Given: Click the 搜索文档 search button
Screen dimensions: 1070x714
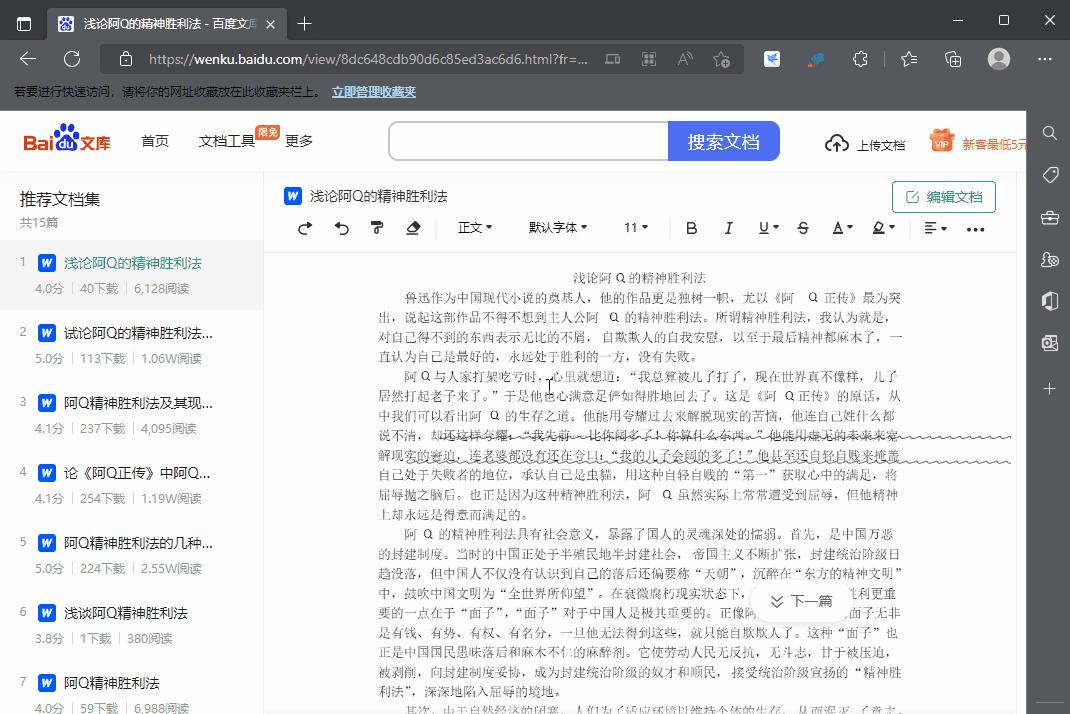Looking at the screenshot, I should 724,141.
